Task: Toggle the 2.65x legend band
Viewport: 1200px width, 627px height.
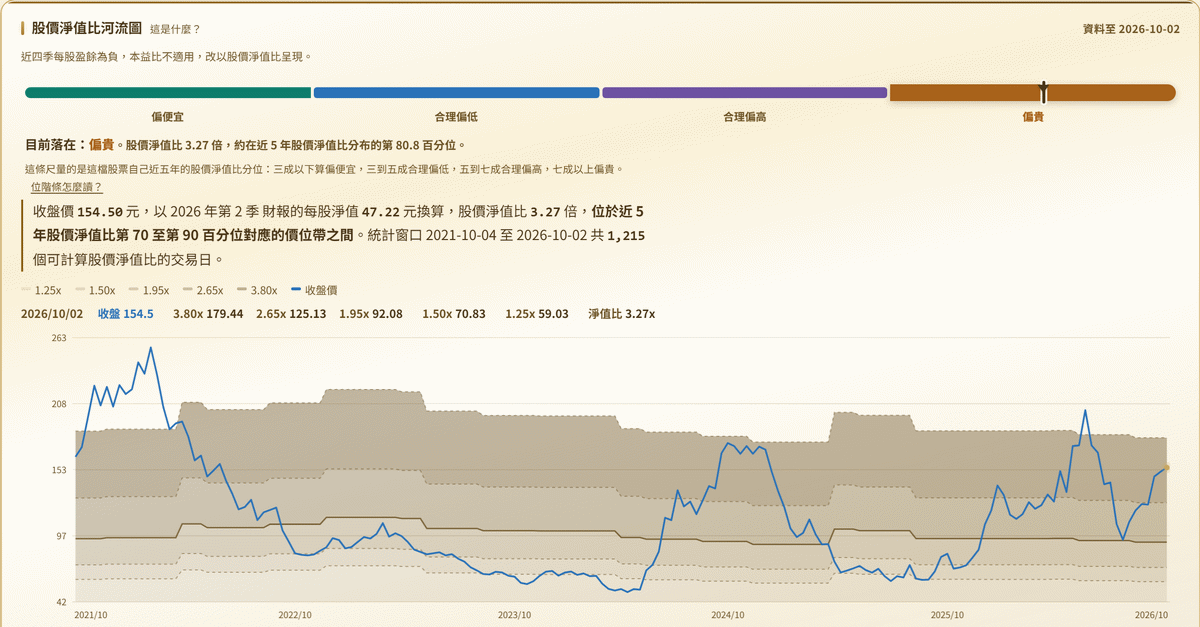Action: click(x=203, y=290)
